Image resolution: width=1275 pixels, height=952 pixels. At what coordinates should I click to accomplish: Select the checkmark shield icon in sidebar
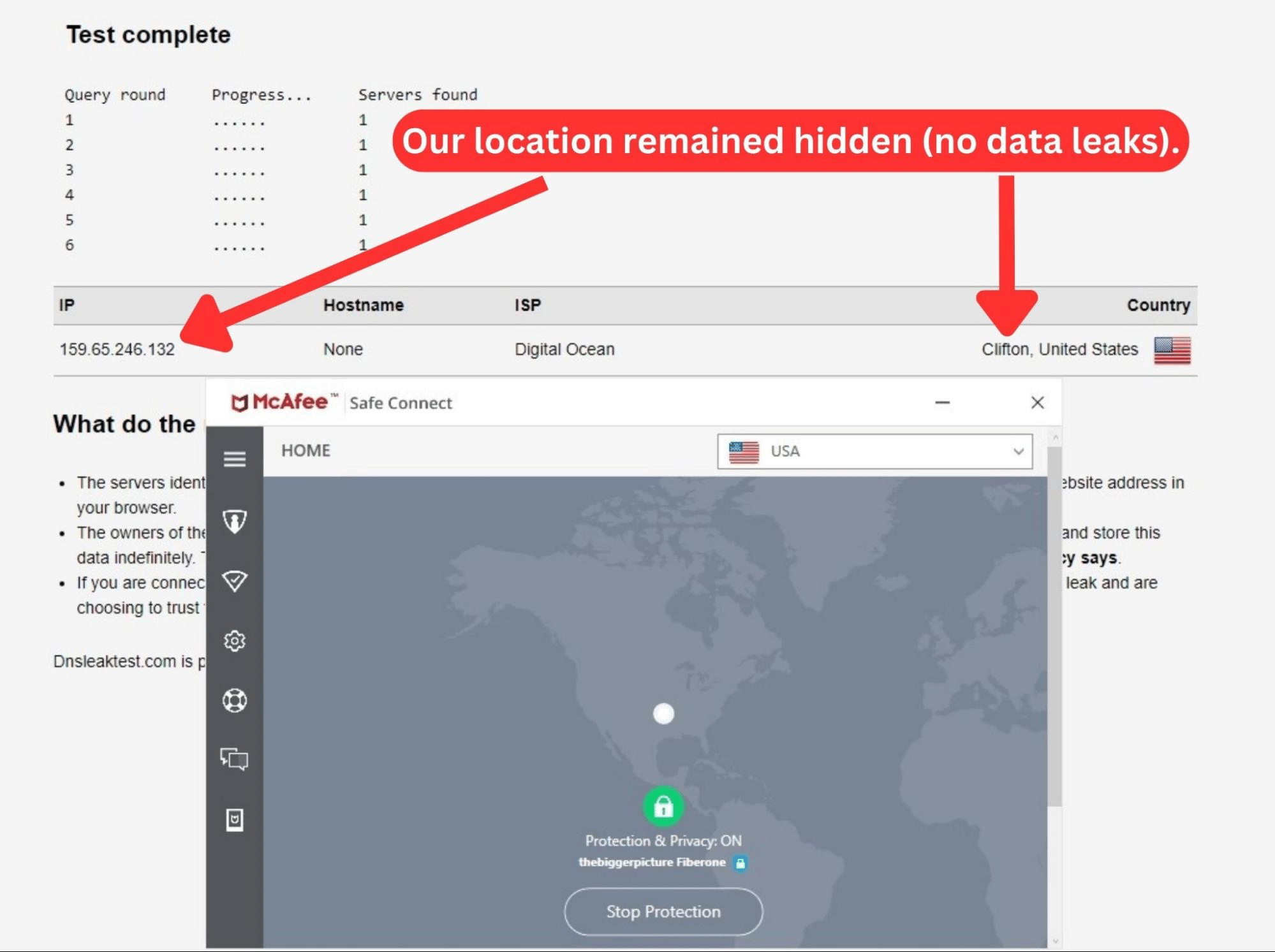235,580
